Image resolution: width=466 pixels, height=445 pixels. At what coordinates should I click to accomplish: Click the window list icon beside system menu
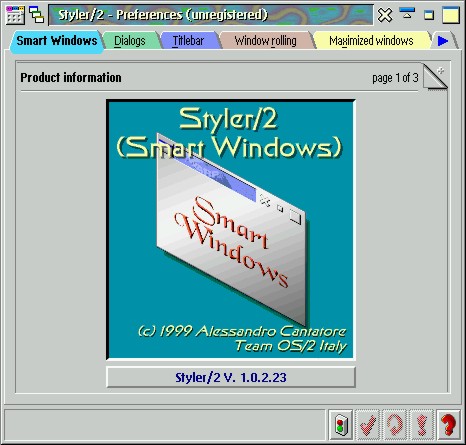[36, 15]
